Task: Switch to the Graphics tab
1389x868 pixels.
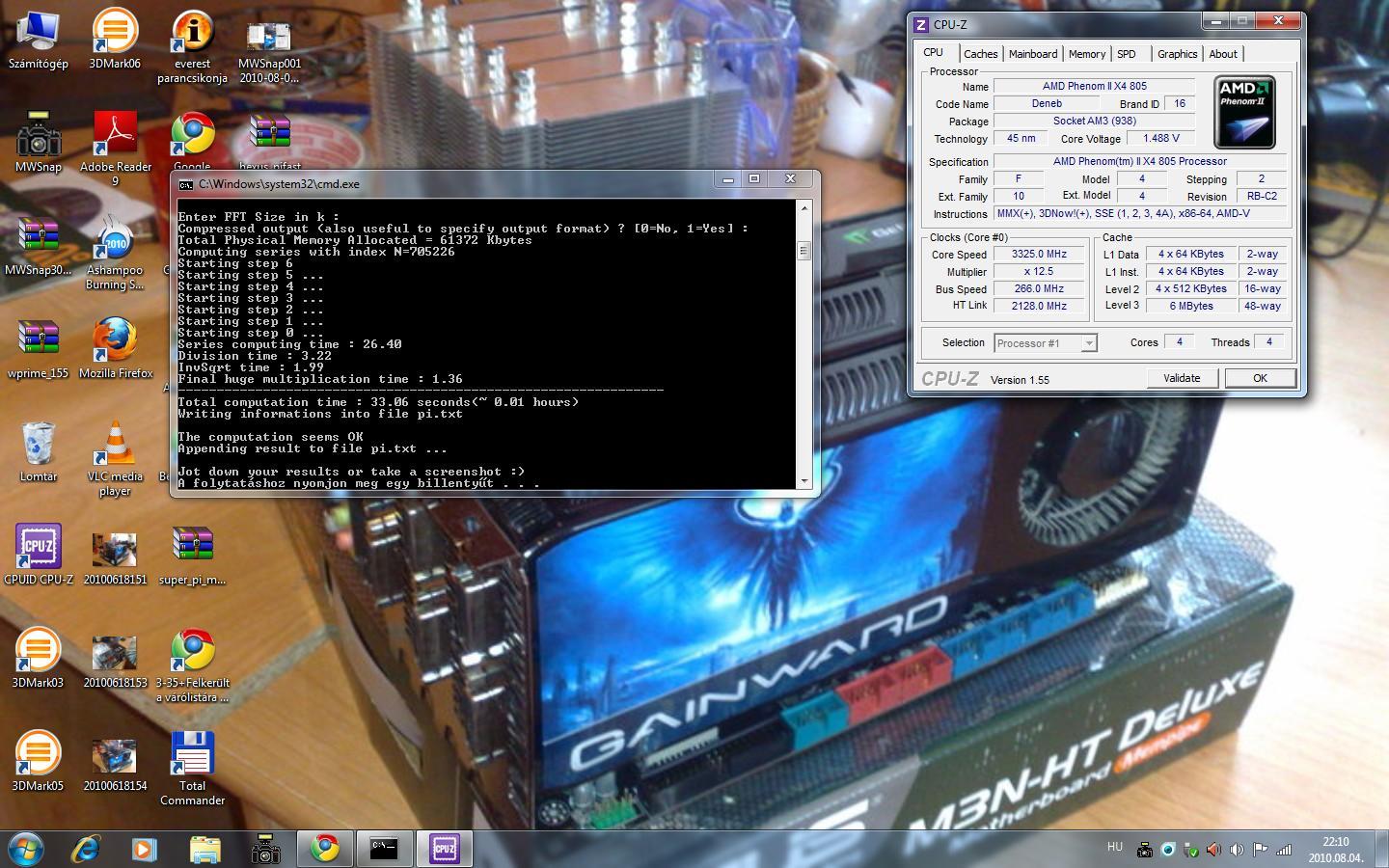Action: coord(1178,54)
